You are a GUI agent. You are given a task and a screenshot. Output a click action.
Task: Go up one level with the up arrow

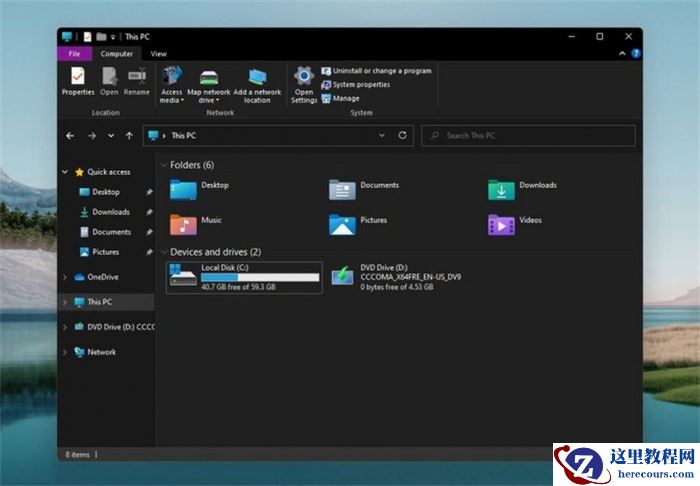(x=129, y=136)
